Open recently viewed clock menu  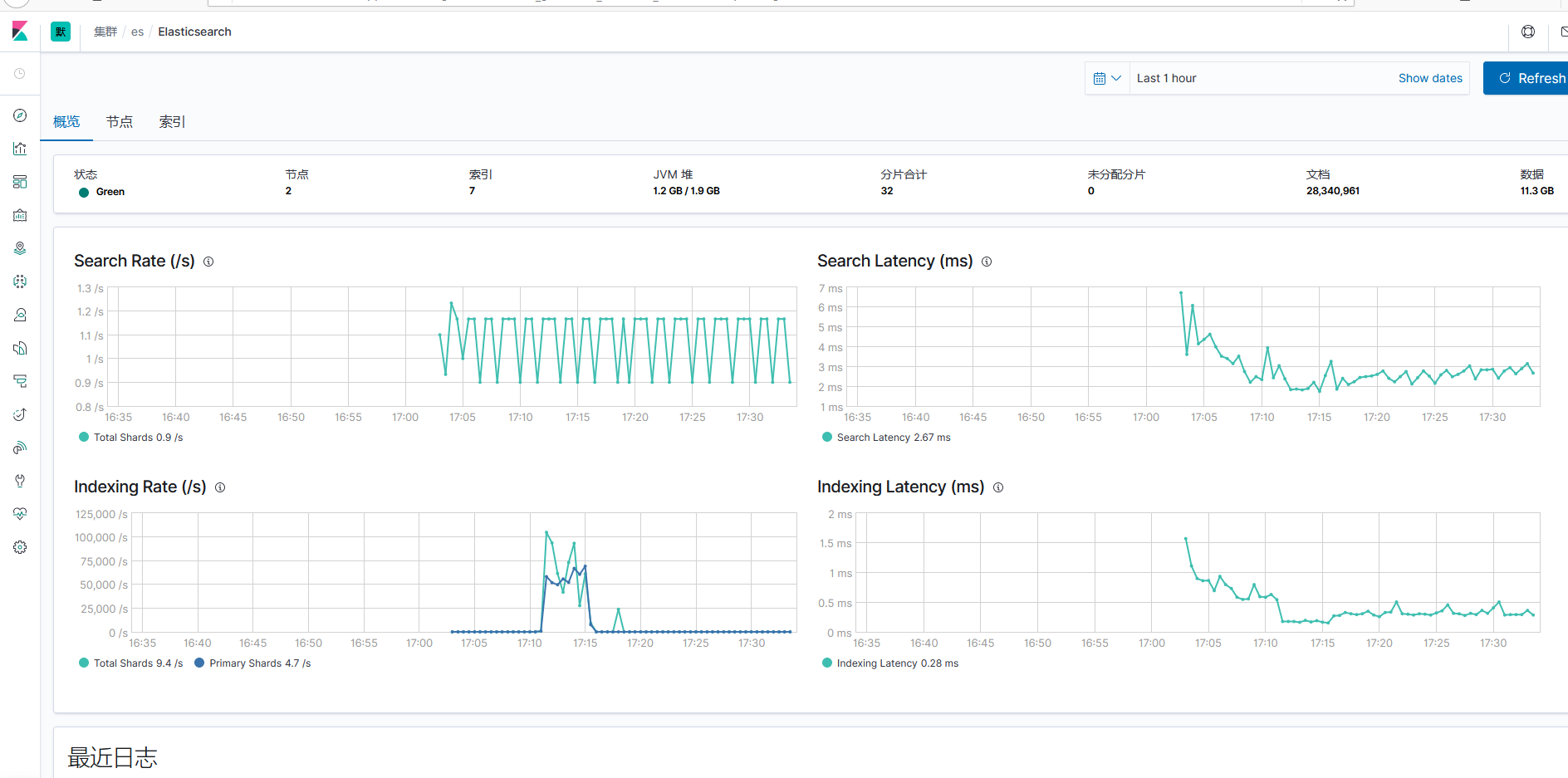pos(20,74)
